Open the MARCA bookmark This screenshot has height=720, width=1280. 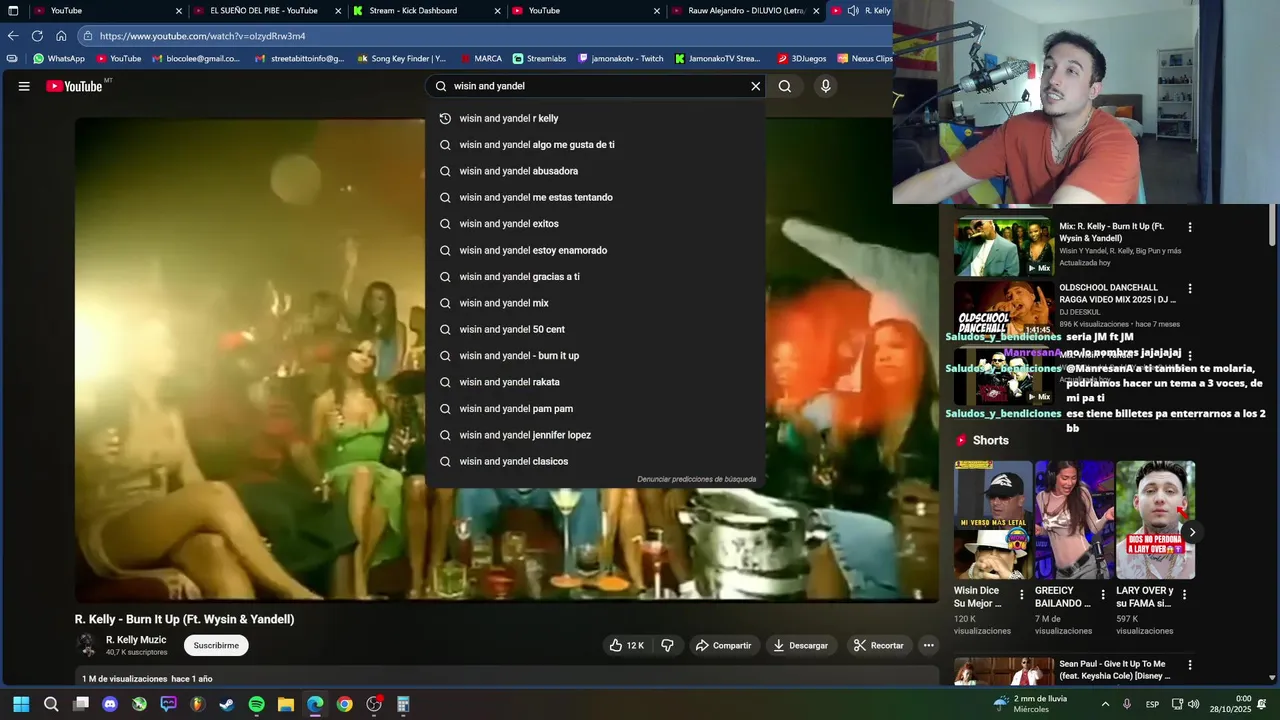click(x=480, y=59)
